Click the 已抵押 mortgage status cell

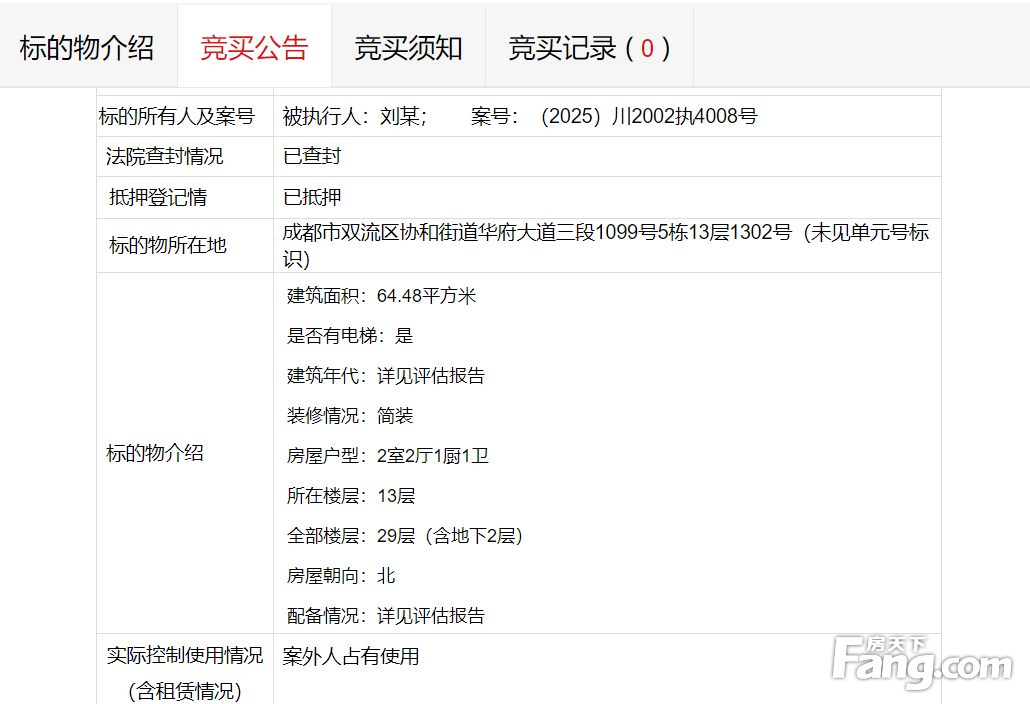pos(312,198)
